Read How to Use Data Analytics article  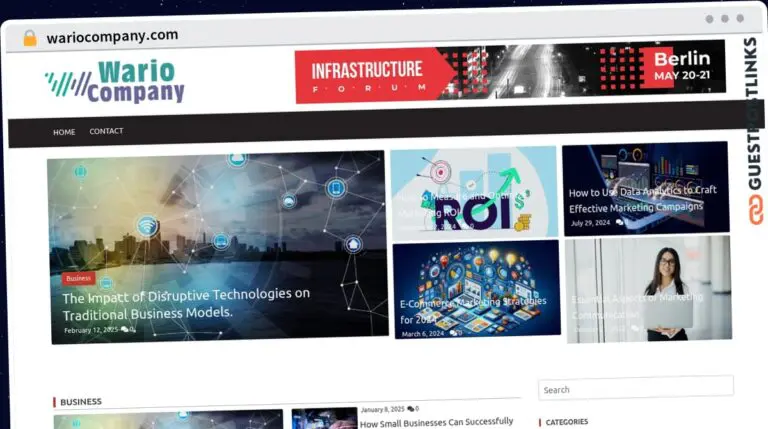[642, 199]
